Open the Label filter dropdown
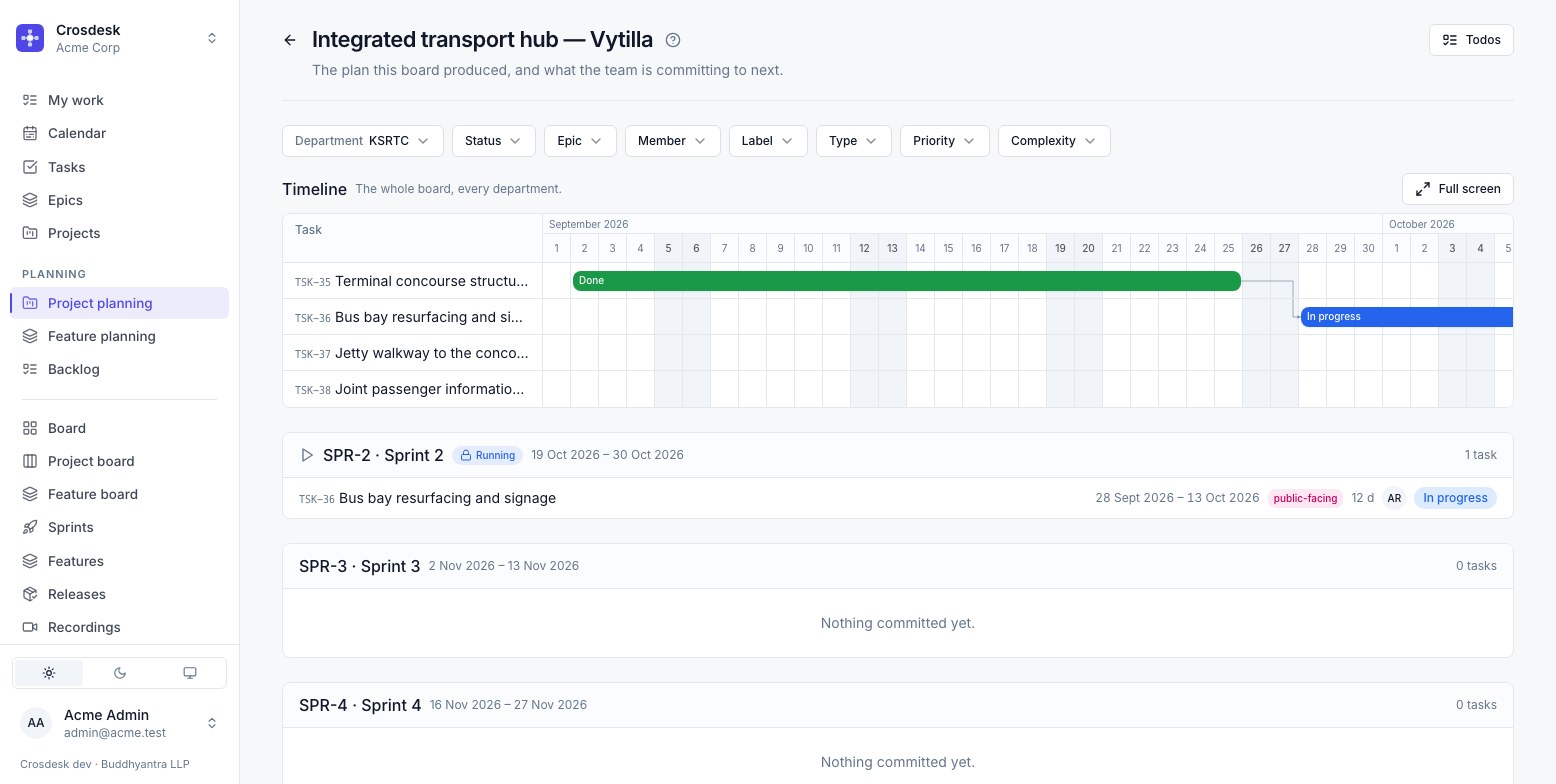Viewport: 1556px width, 784px height. click(x=768, y=141)
